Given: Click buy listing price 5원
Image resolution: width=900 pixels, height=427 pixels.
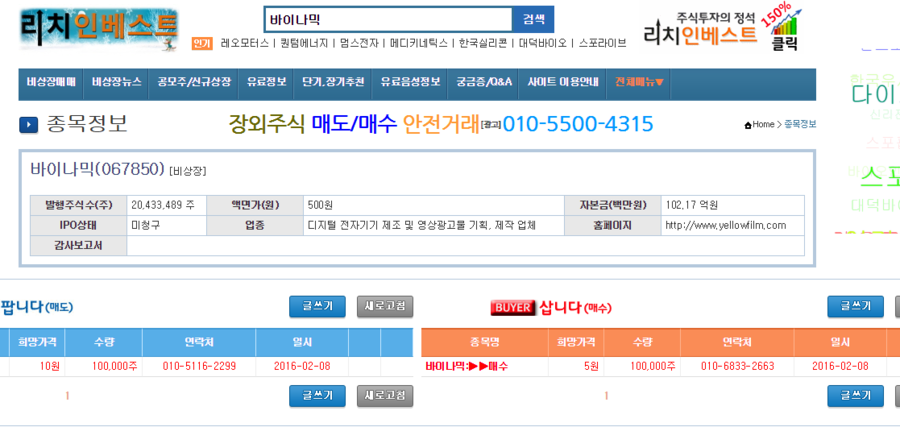Looking at the screenshot, I should [591, 366].
